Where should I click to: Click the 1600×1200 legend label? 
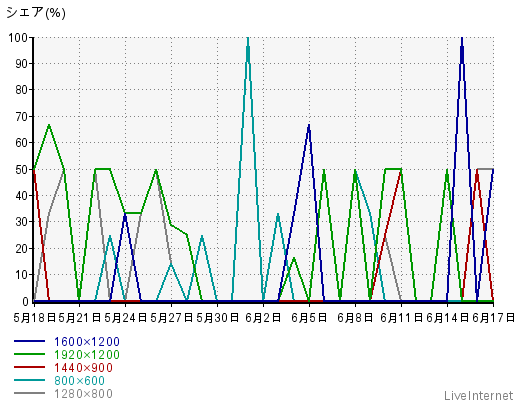[87, 342]
